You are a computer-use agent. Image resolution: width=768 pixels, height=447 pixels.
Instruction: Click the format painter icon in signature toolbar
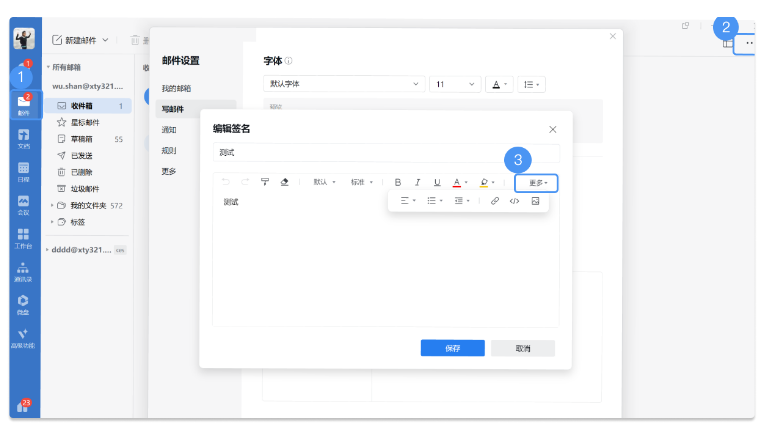coord(265,182)
